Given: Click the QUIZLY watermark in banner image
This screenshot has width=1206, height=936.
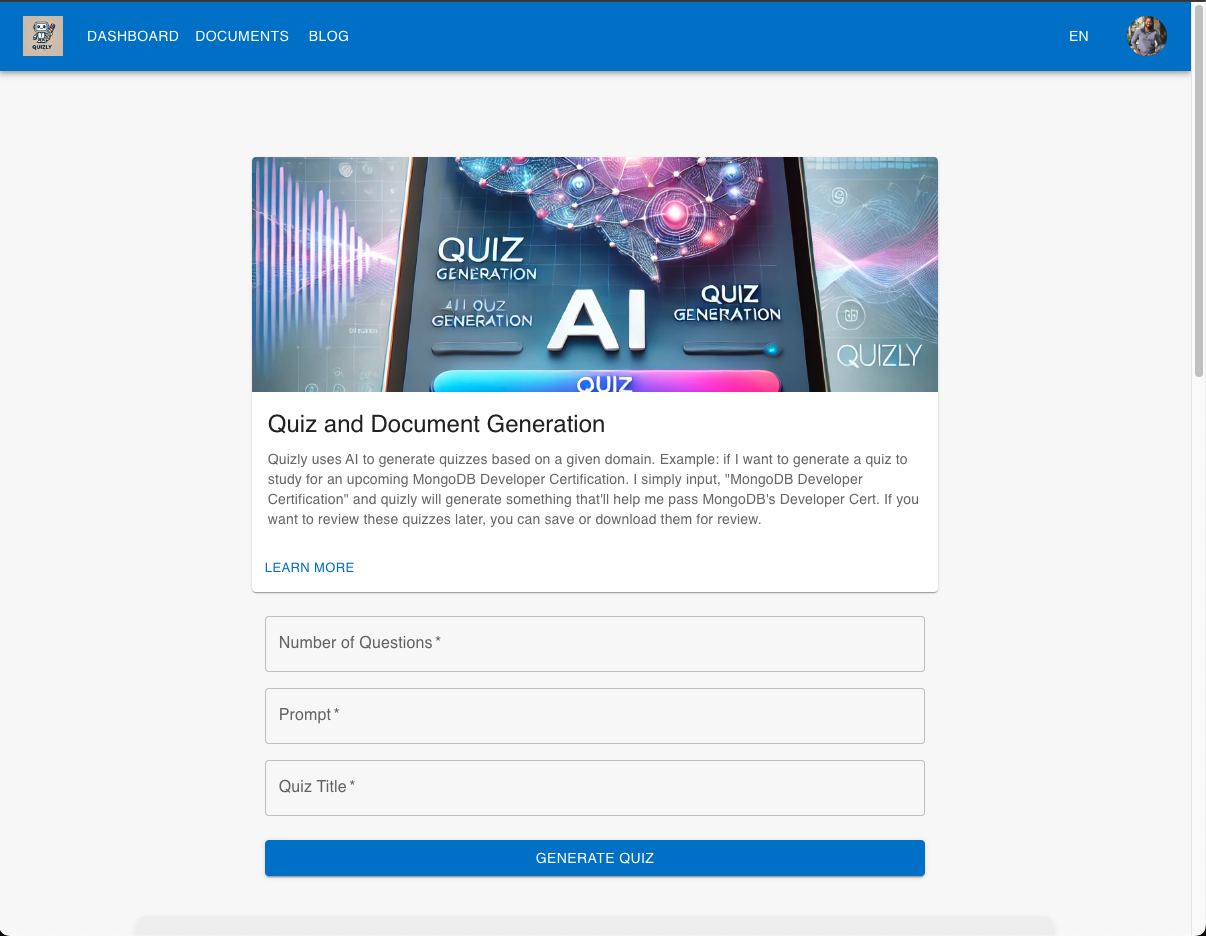Looking at the screenshot, I should 878,356.
